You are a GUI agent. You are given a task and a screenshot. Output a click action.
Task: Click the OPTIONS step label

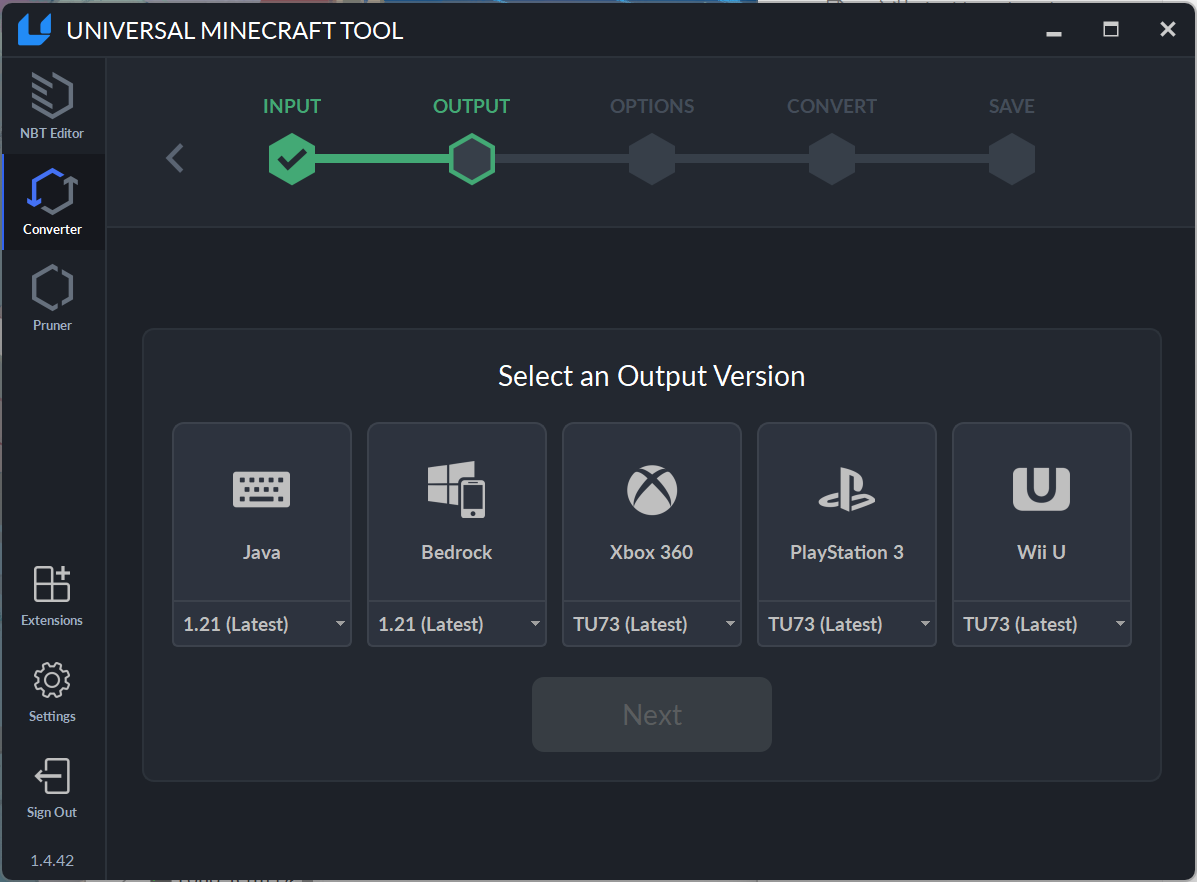[652, 106]
